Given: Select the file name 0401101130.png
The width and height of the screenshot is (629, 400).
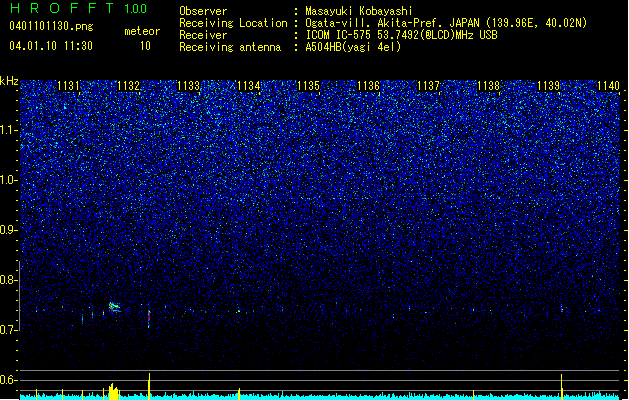Looking at the screenshot, I should pos(51,26).
